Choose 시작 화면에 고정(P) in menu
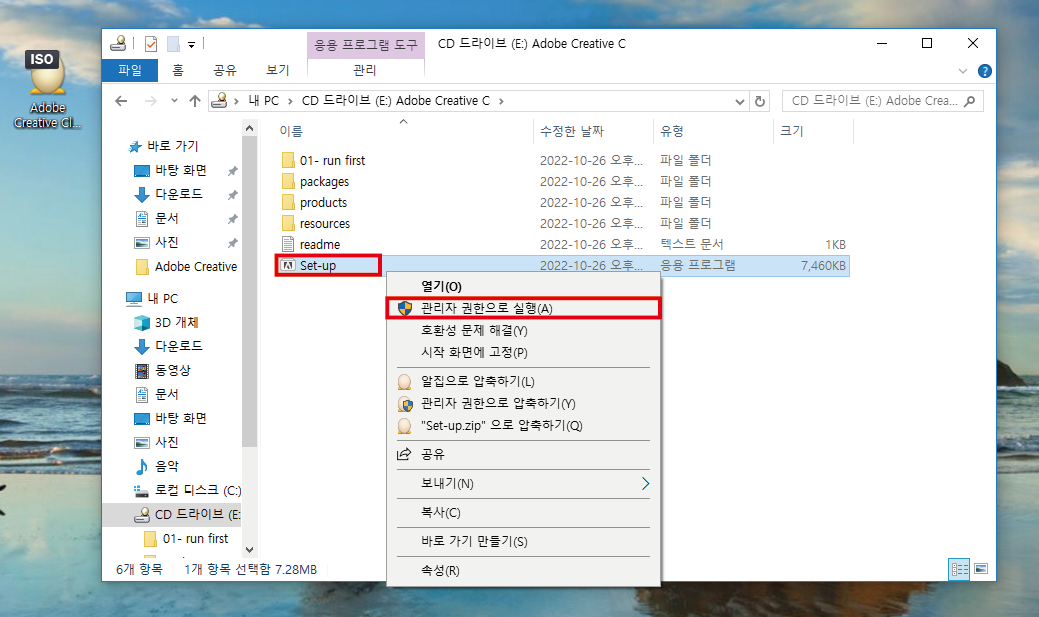 click(523, 352)
